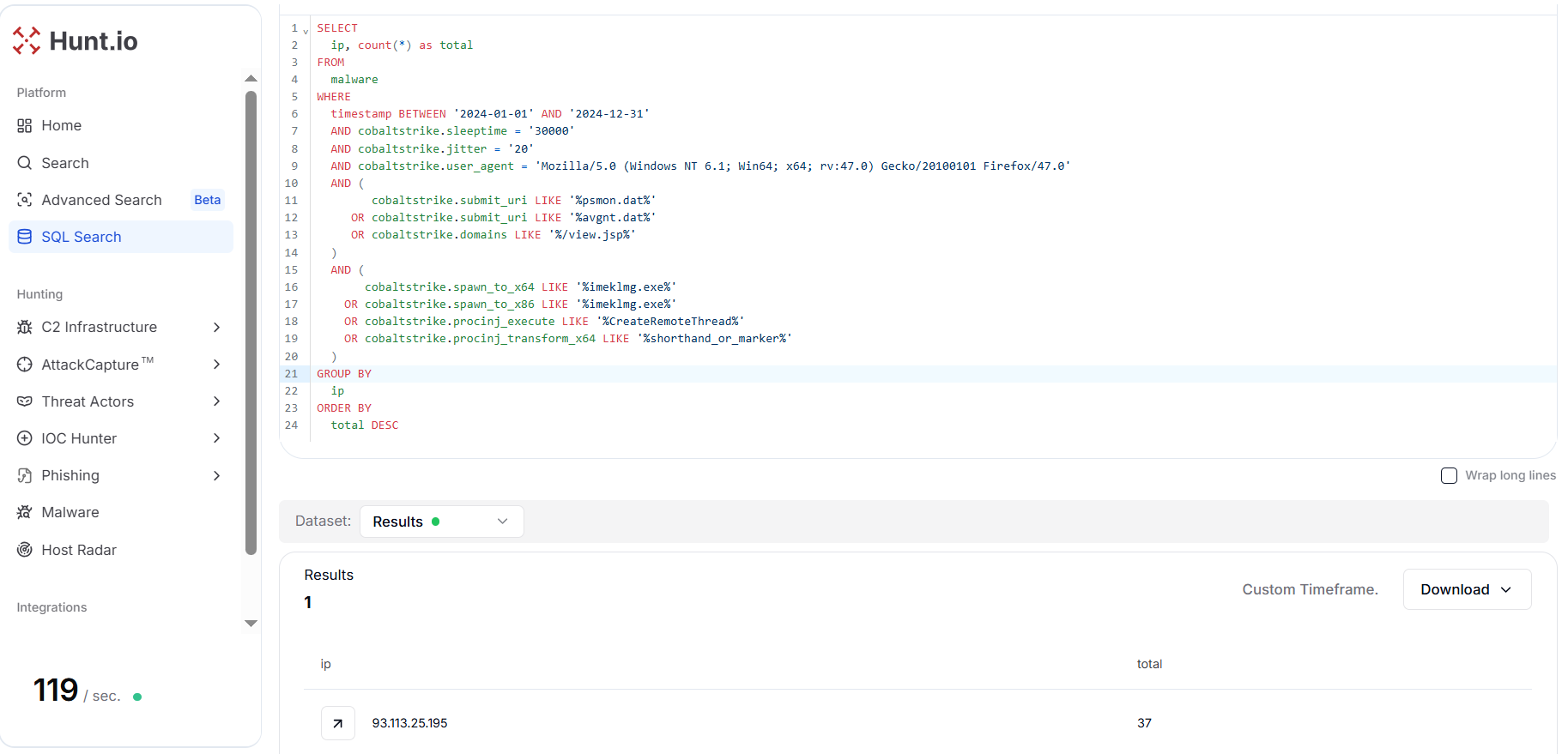Open the Results dataset dropdown
This screenshot has width=1568, height=754.
pyautogui.click(x=441, y=522)
